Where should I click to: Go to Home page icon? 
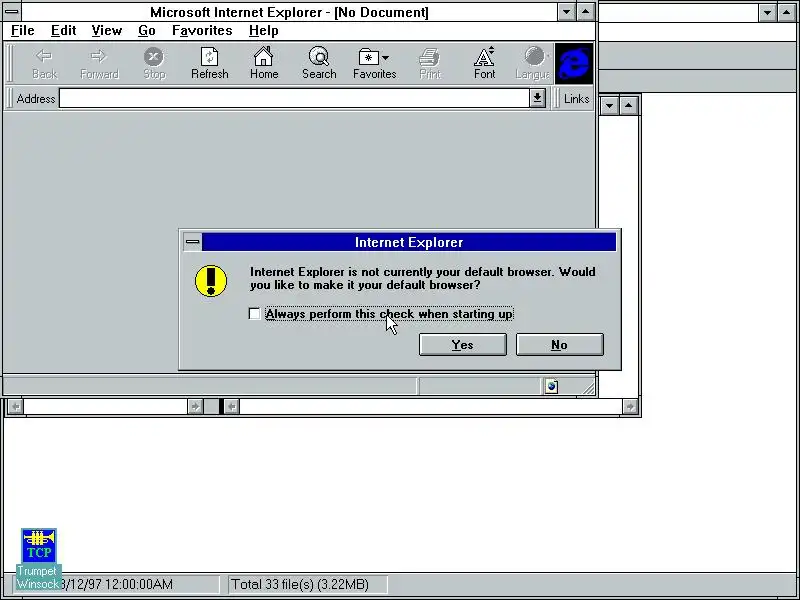264,63
